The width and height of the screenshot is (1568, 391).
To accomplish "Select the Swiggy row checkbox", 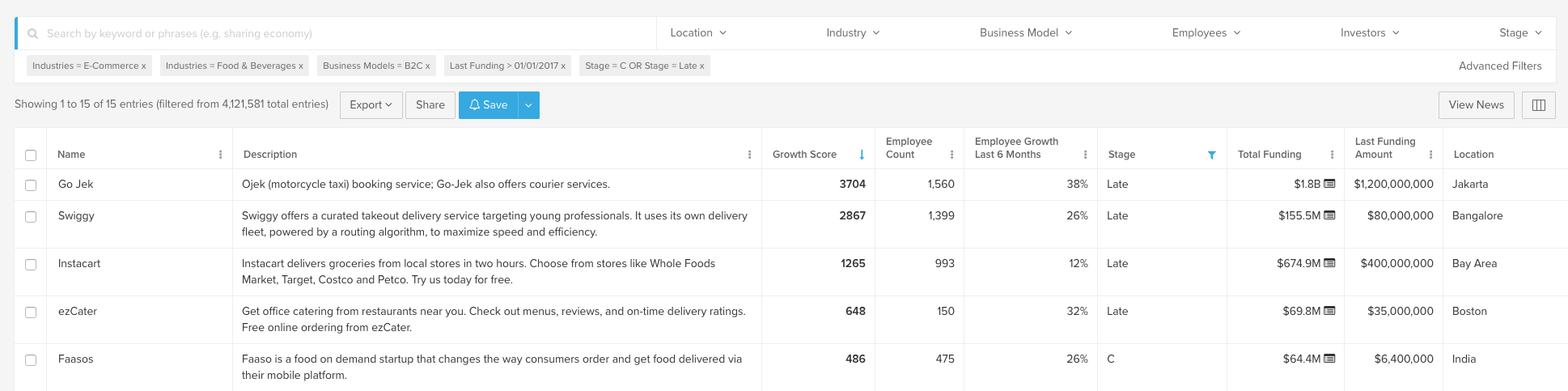I will point(31,217).
